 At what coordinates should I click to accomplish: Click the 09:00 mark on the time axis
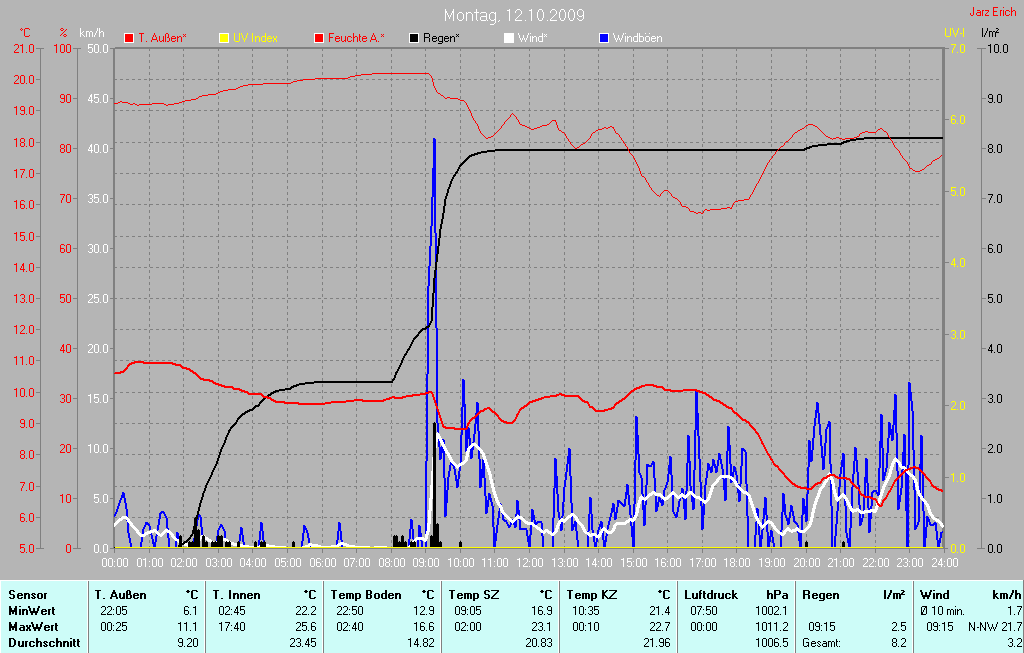point(425,563)
